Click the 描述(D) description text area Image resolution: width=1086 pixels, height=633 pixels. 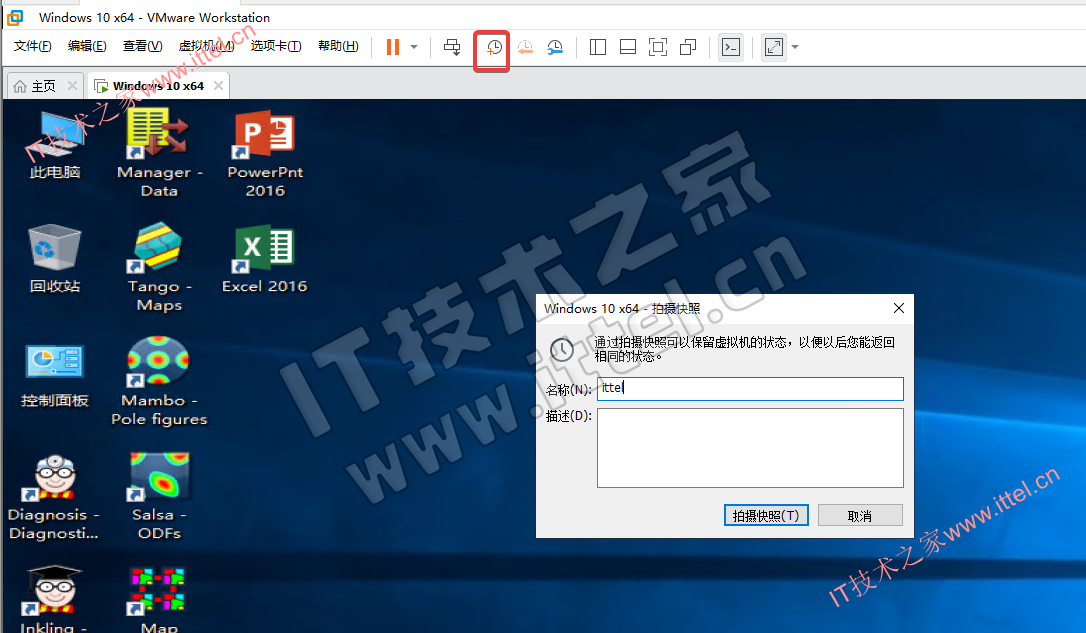coord(750,448)
